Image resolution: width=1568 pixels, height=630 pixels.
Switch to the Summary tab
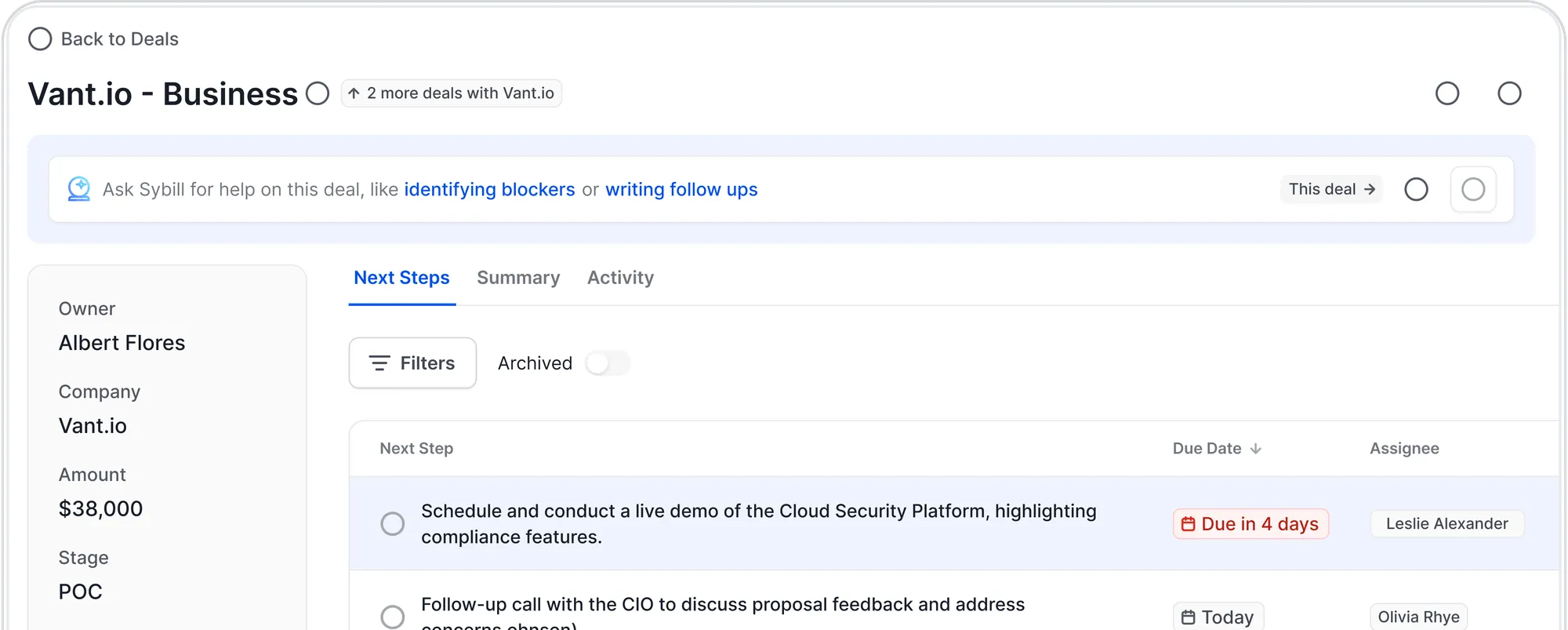[x=518, y=278]
